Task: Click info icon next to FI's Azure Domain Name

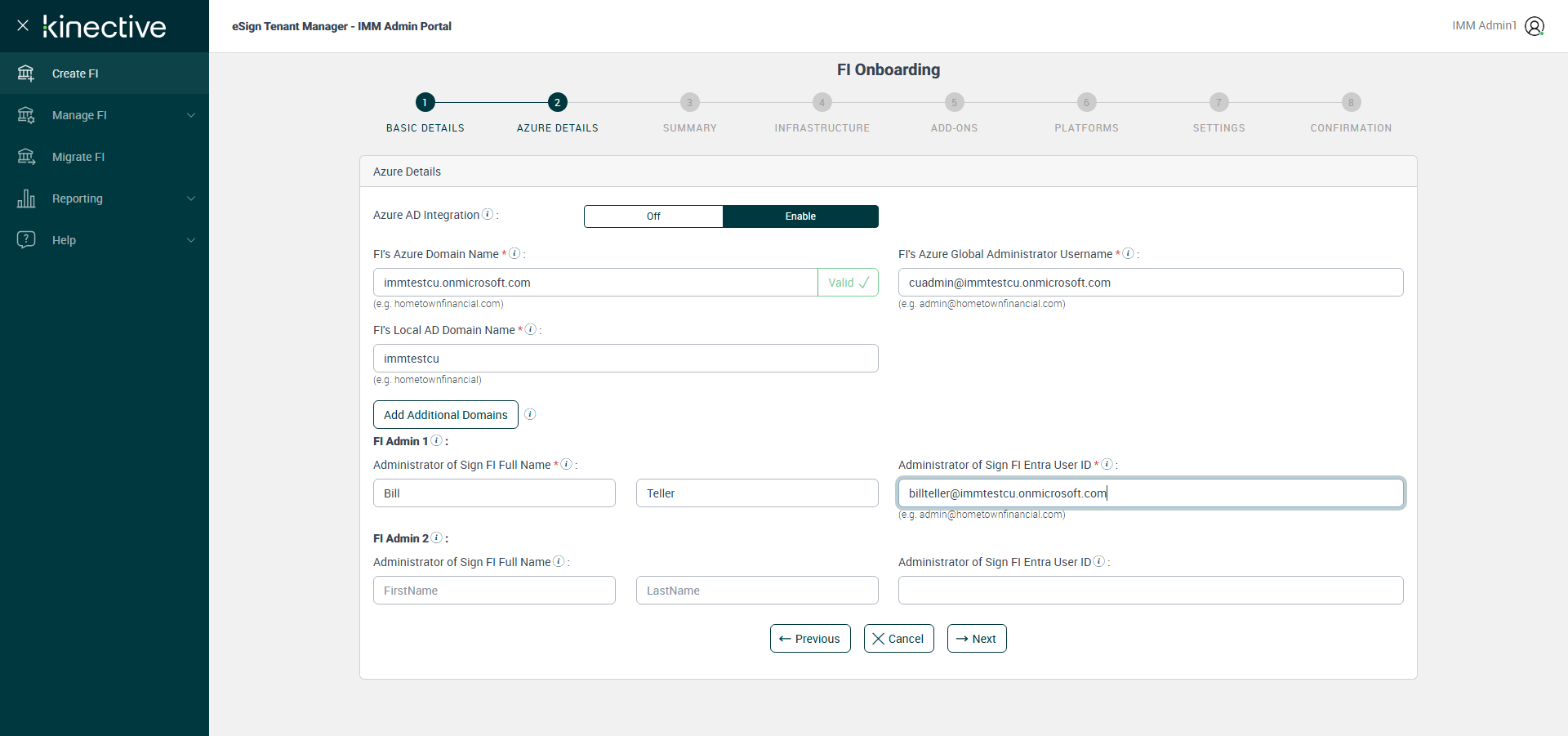Action: (514, 253)
